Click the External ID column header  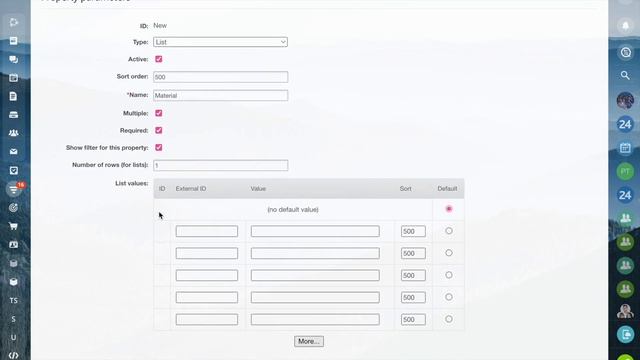pyautogui.click(x=191, y=189)
